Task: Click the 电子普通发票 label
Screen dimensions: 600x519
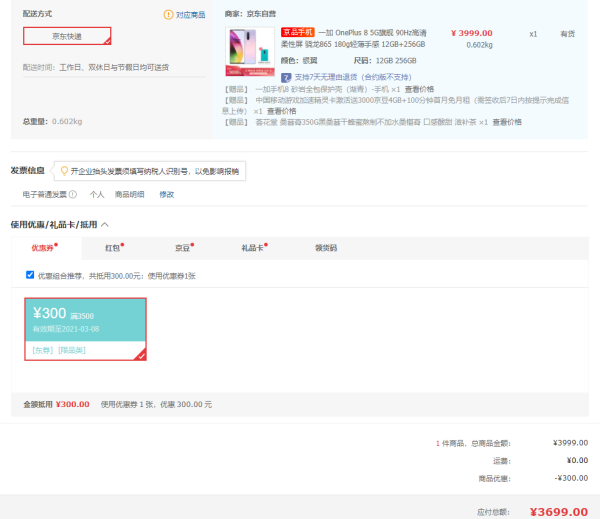Action: (x=44, y=194)
